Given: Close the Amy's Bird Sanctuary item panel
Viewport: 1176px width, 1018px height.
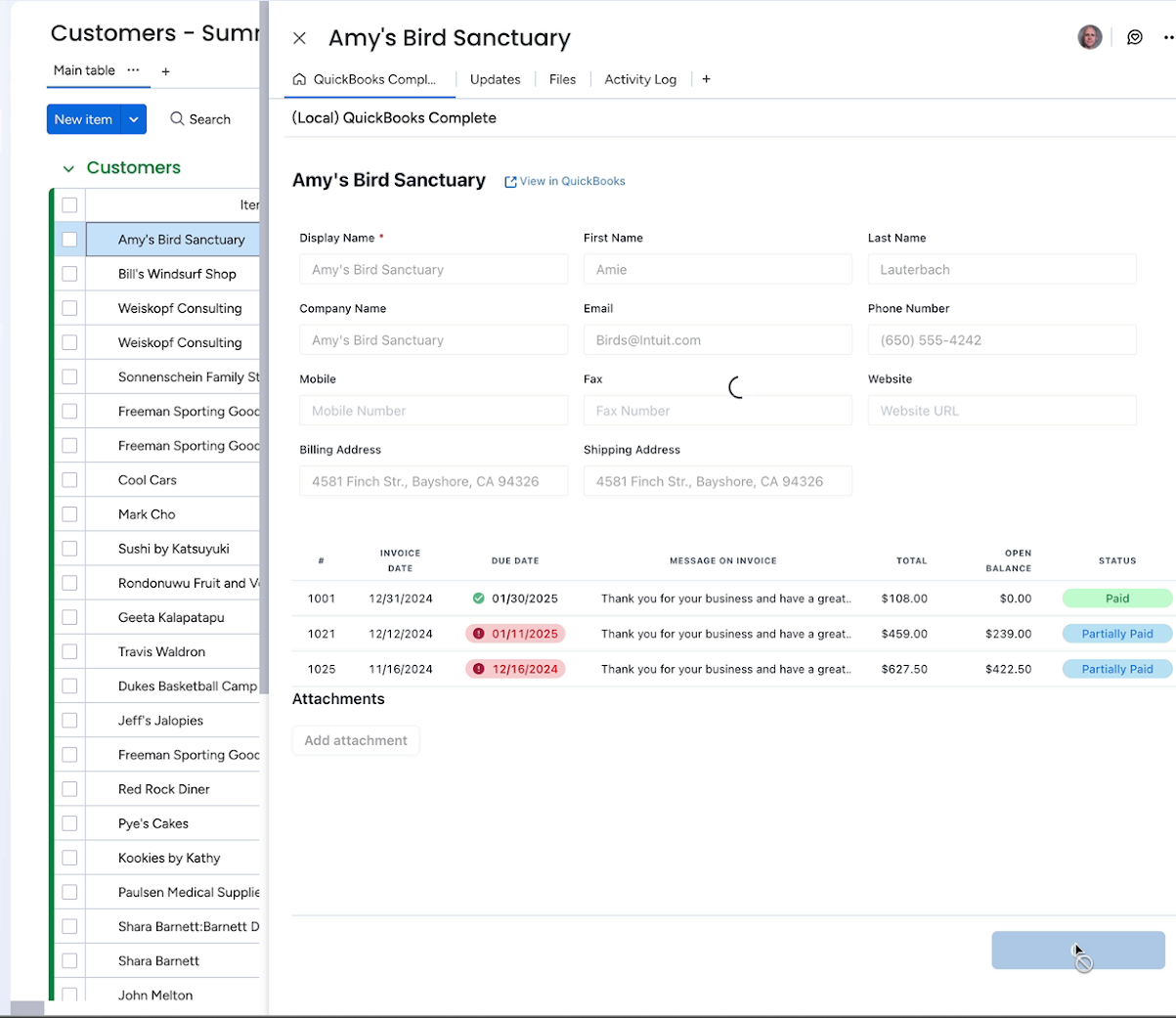Looking at the screenshot, I should tap(299, 38).
